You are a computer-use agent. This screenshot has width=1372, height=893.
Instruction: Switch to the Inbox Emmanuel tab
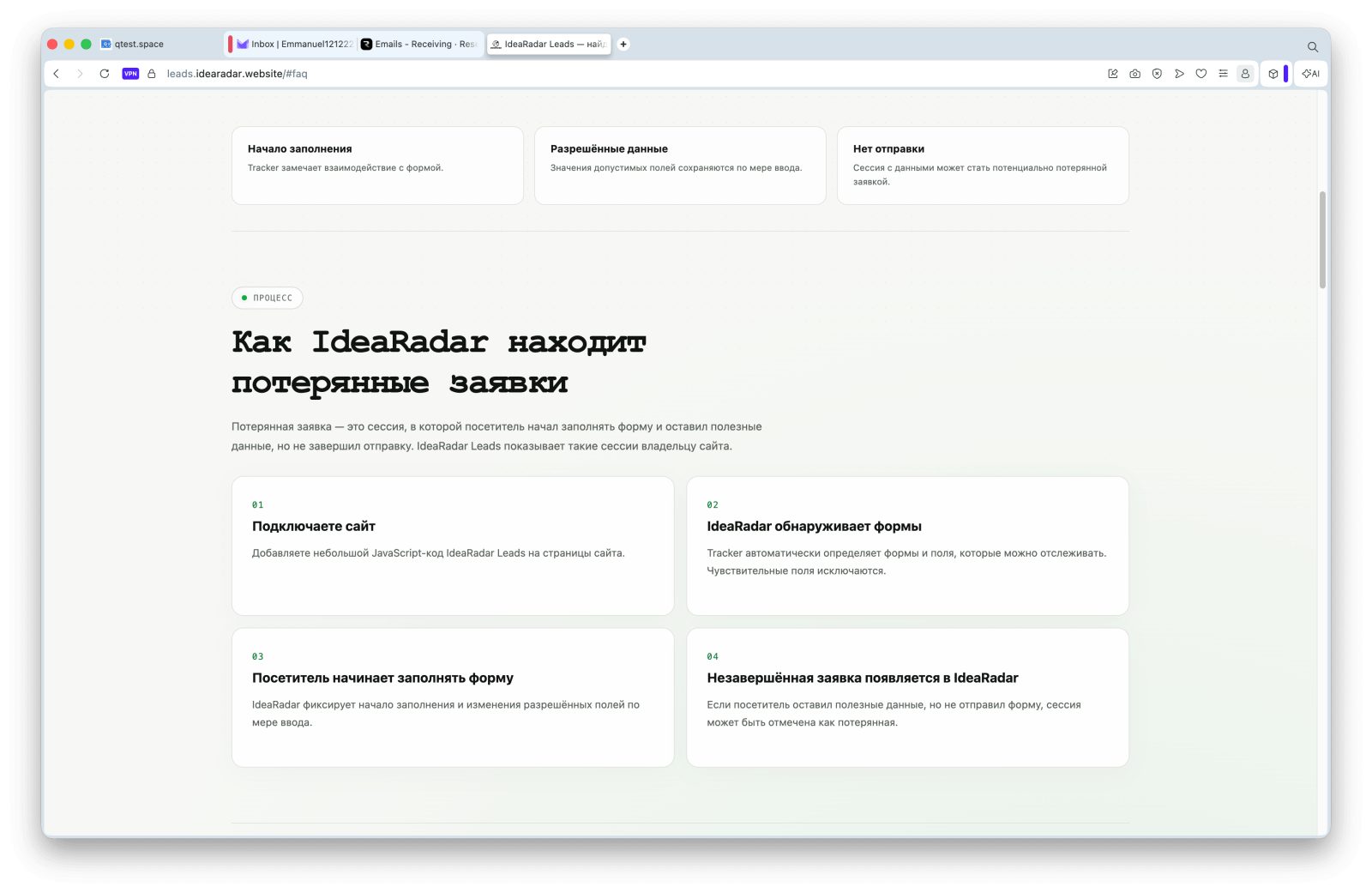click(x=294, y=44)
